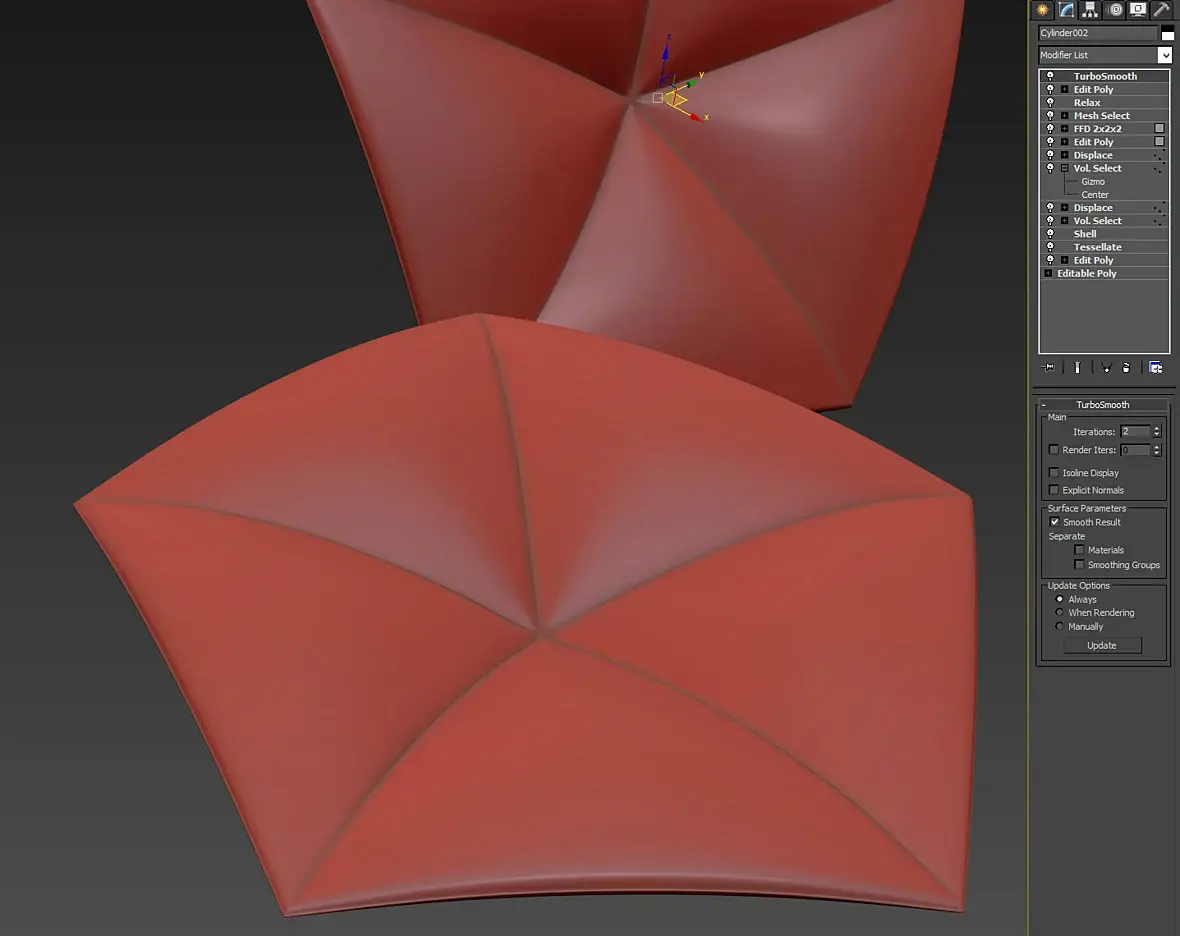Check Separate by Materials checkbox

click(1079, 550)
